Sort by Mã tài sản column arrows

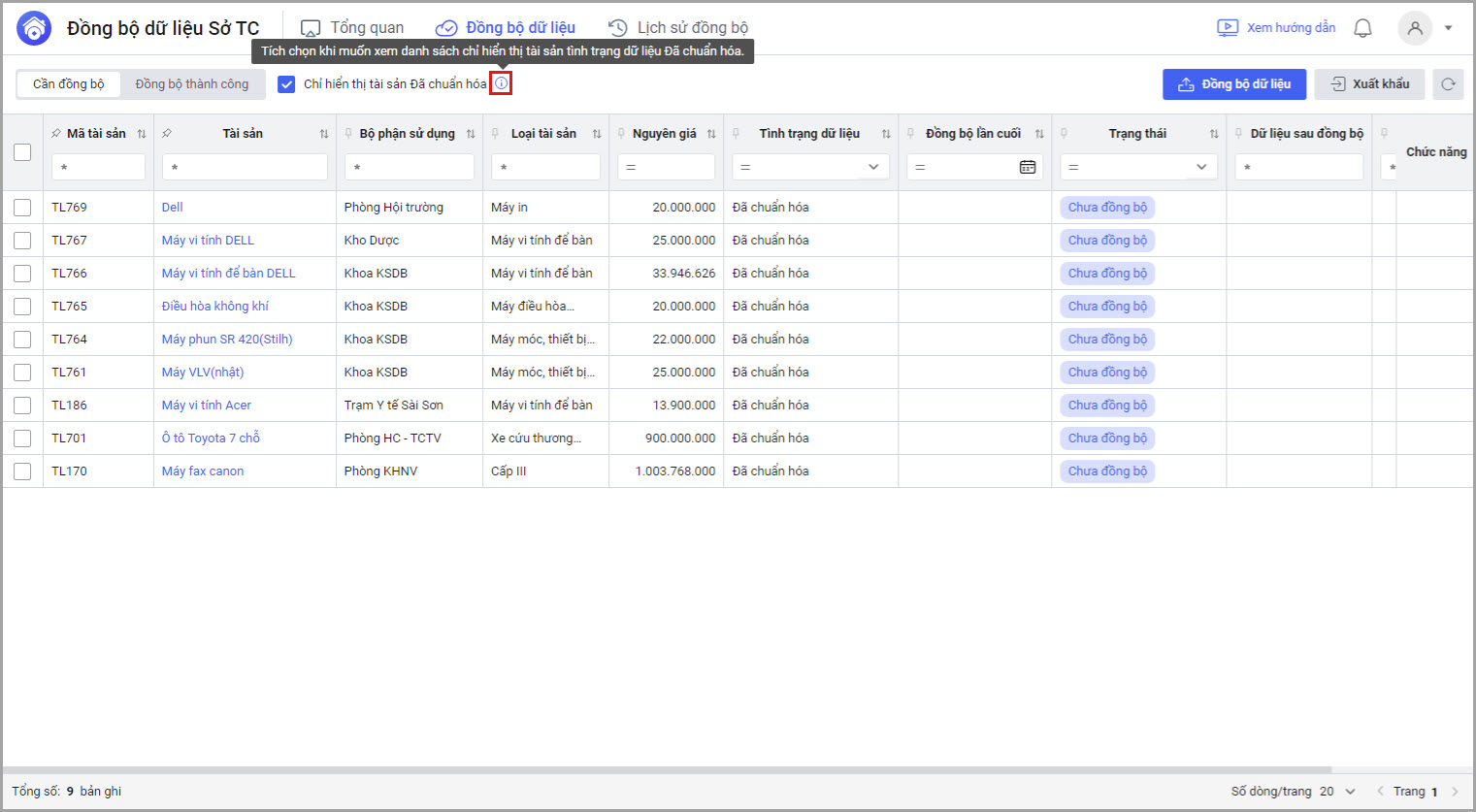[x=142, y=134]
